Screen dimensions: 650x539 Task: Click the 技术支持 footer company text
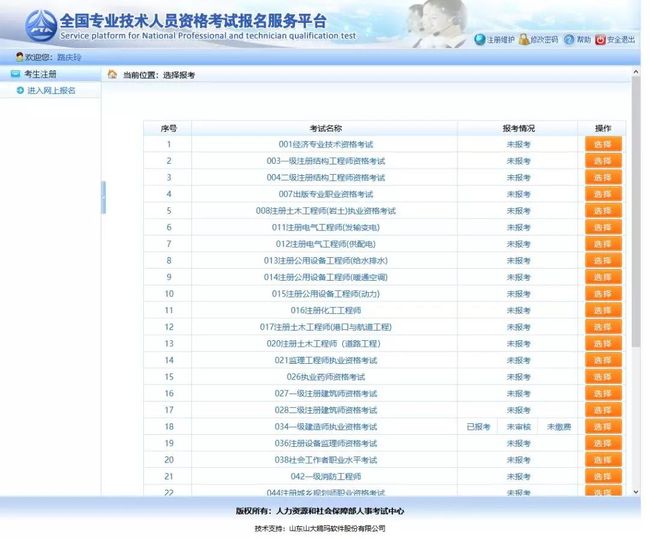pos(320,528)
